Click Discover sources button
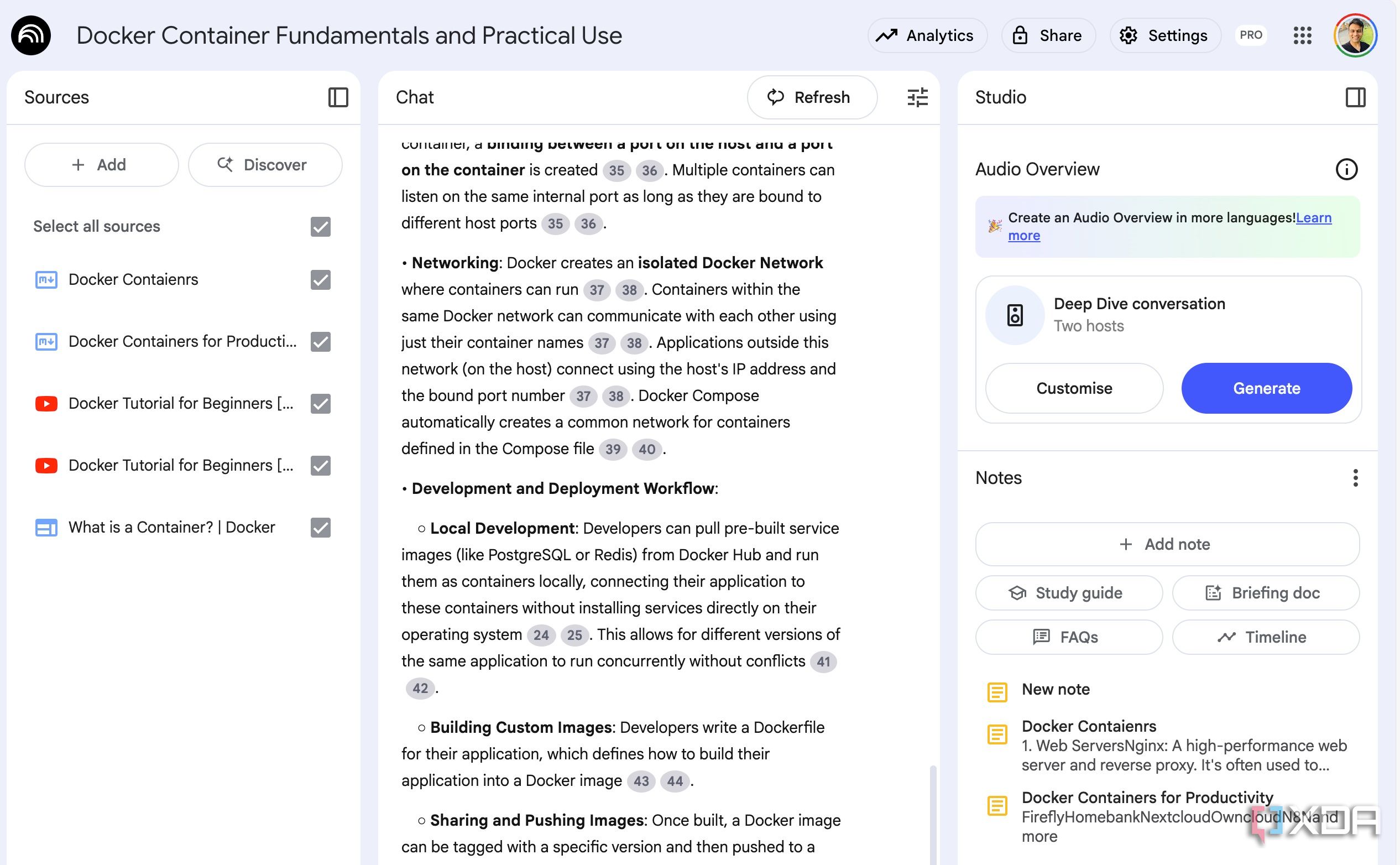 tap(265, 165)
